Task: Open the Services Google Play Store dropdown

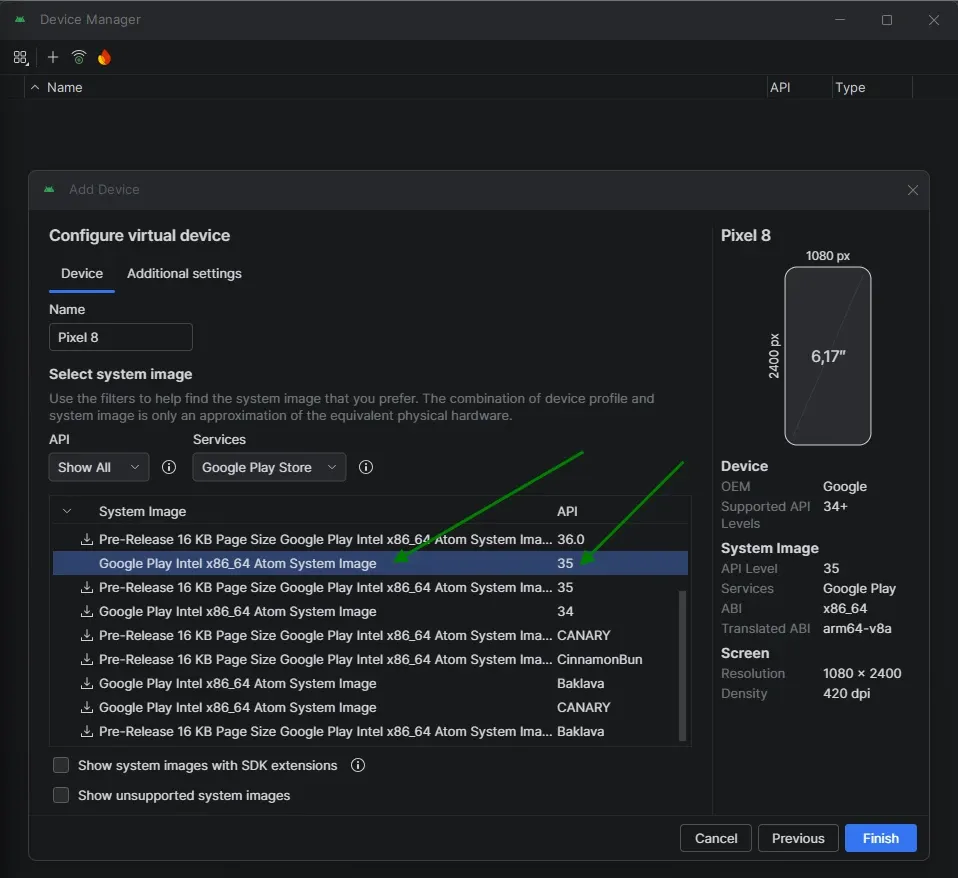Action: pos(269,467)
